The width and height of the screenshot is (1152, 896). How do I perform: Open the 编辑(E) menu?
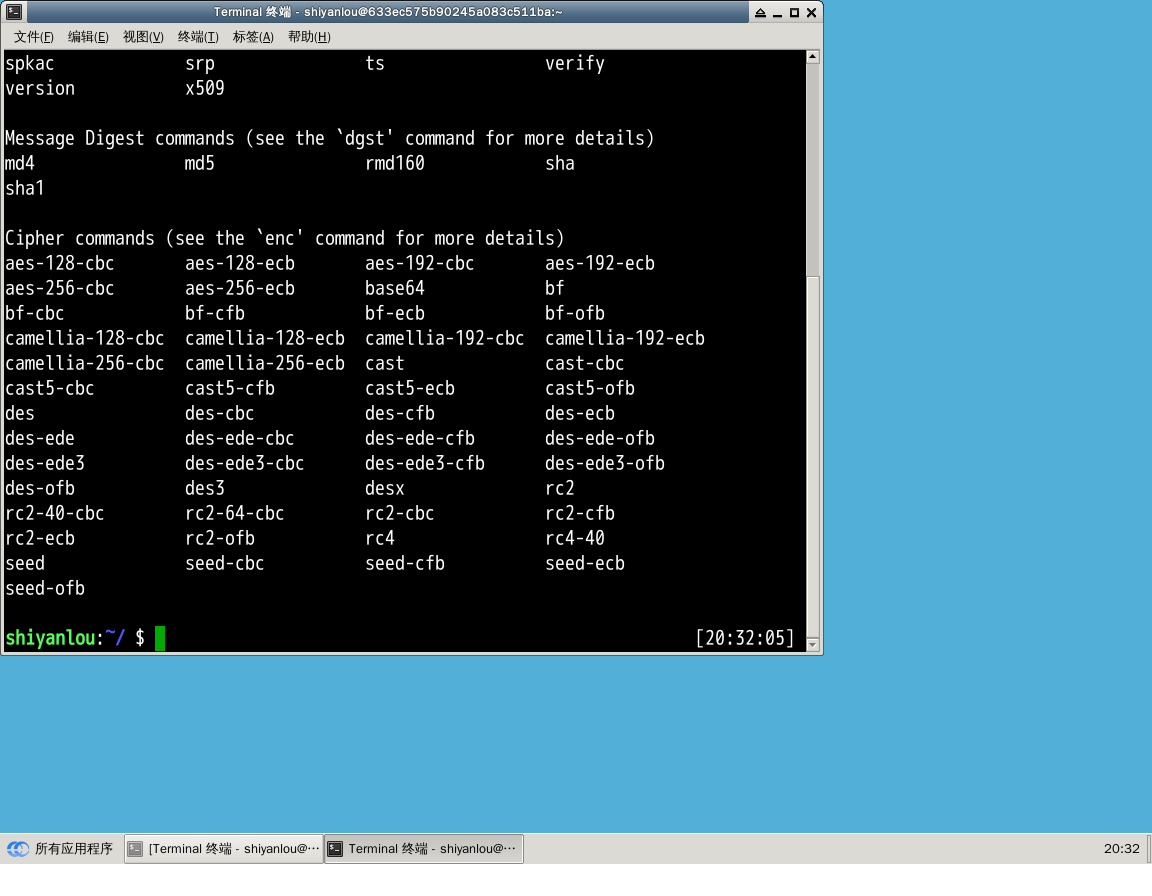88,37
